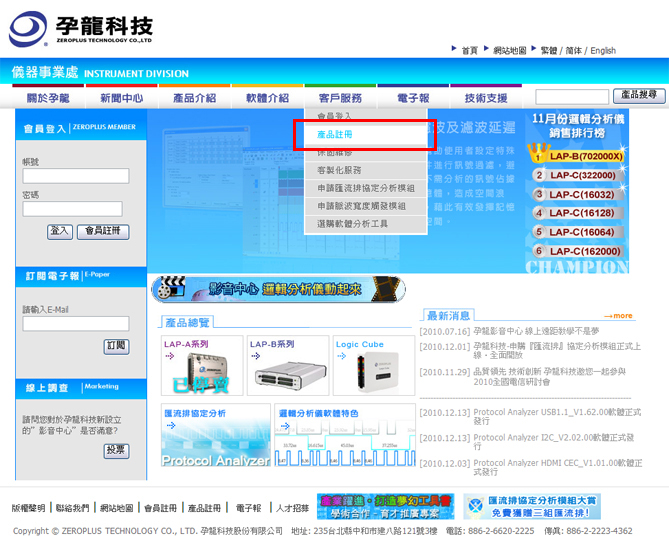Switch language to English
Image resolution: width=669 pixels, height=547 pixels.
pos(603,51)
